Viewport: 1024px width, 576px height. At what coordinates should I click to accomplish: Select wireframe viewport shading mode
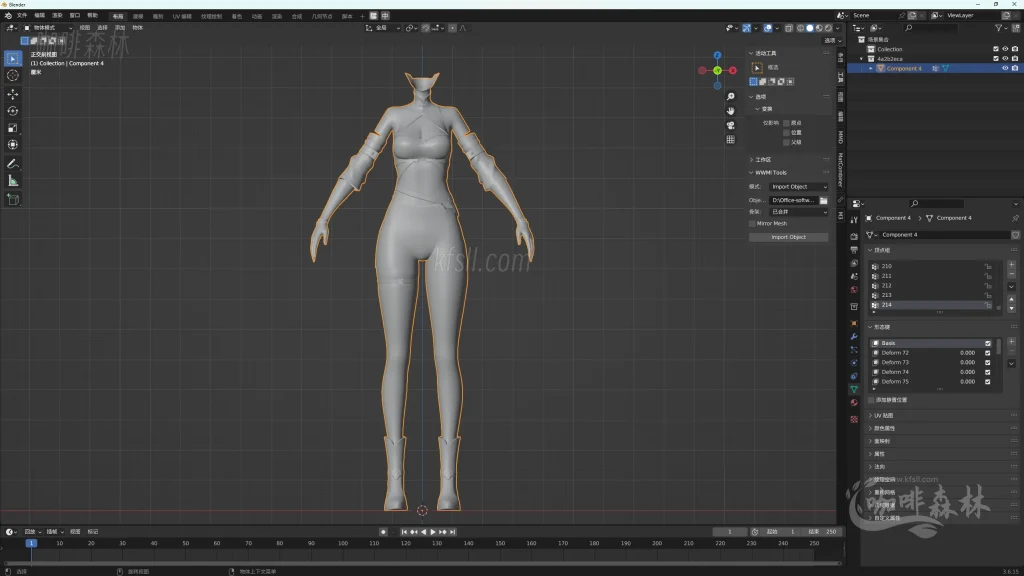point(801,28)
